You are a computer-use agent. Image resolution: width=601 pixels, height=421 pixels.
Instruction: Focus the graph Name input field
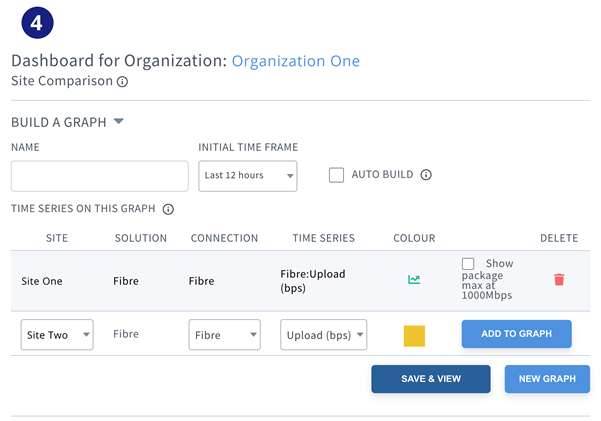pyautogui.click(x=100, y=176)
